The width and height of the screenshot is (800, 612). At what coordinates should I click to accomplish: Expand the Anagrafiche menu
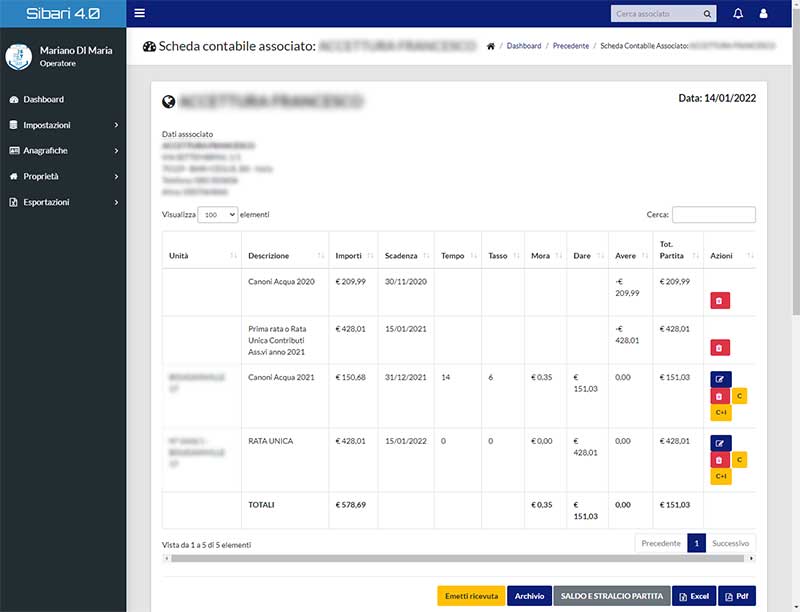click(x=63, y=150)
